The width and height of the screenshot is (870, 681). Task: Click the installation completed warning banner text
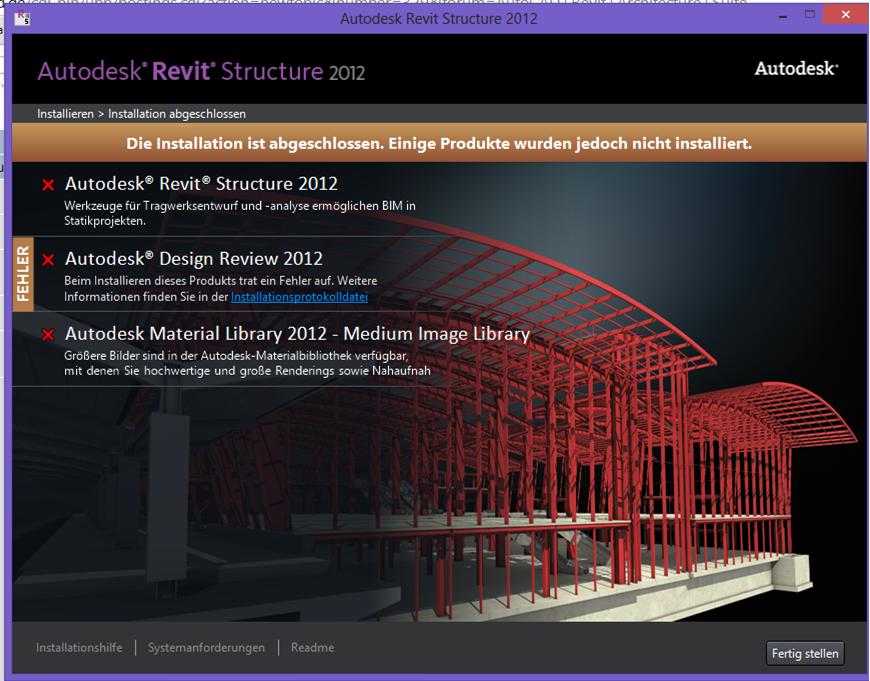(439, 144)
